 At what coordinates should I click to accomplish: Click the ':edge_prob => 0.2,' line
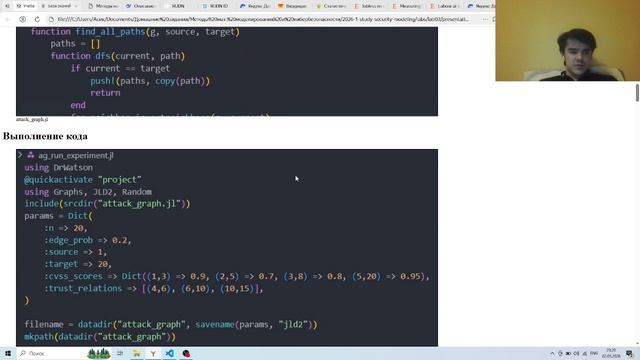click(88, 240)
